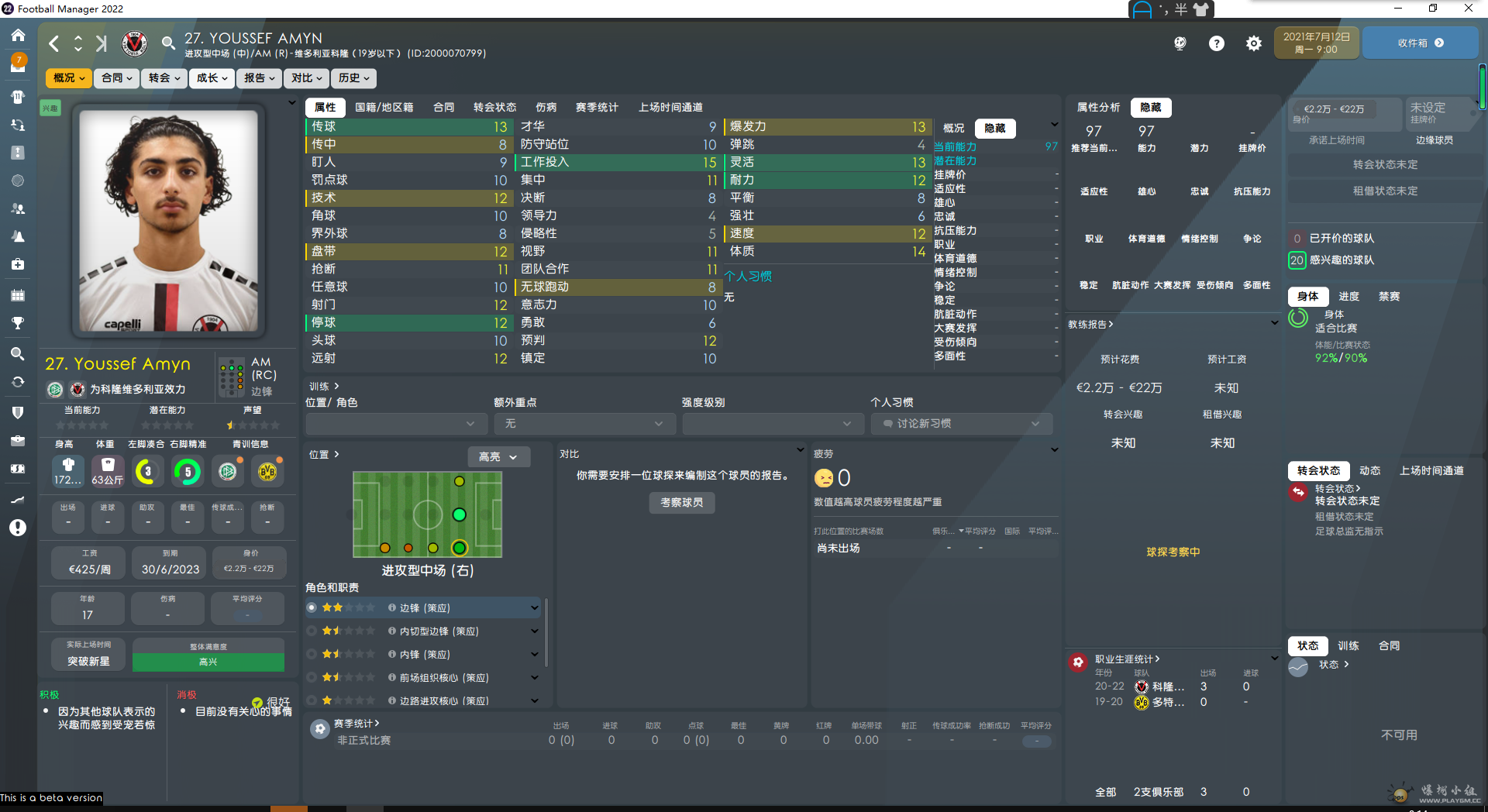Switch attribute side panel to 概况

coord(953,129)
